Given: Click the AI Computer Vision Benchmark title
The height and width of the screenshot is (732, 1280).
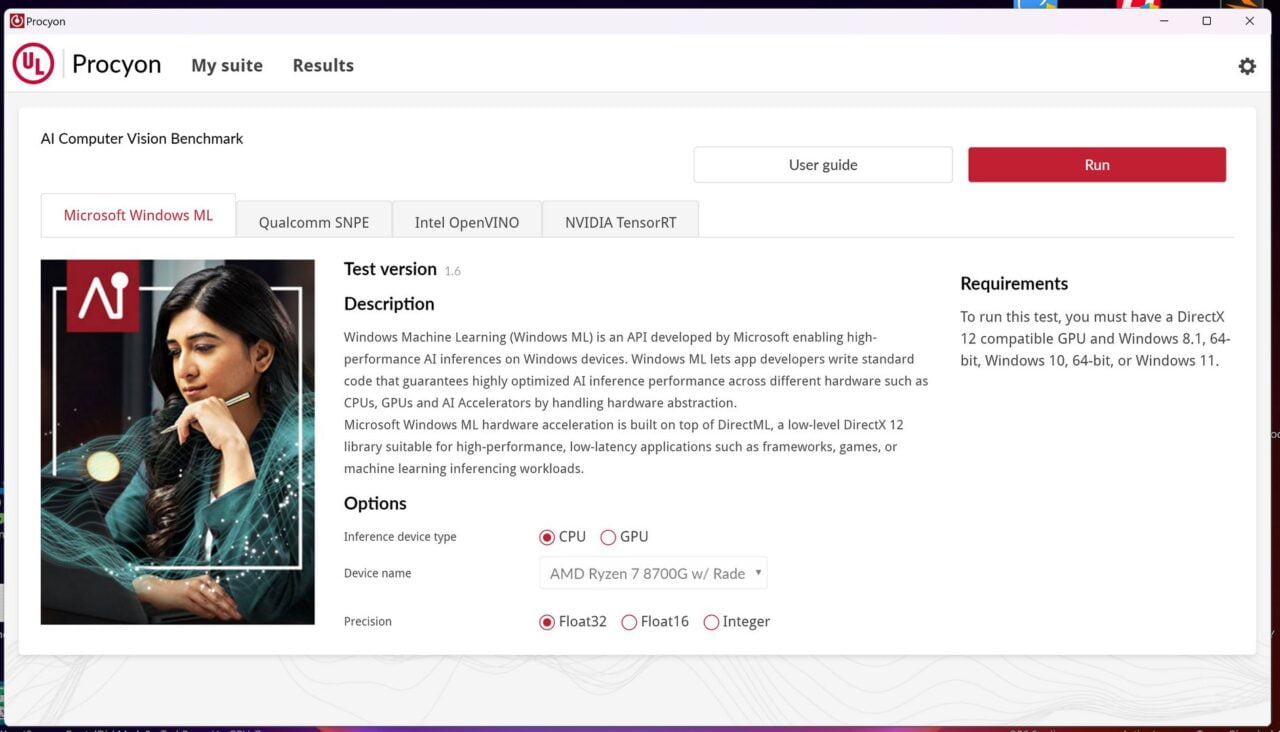Looking at the screenshot, I should [x=142, y=139].
